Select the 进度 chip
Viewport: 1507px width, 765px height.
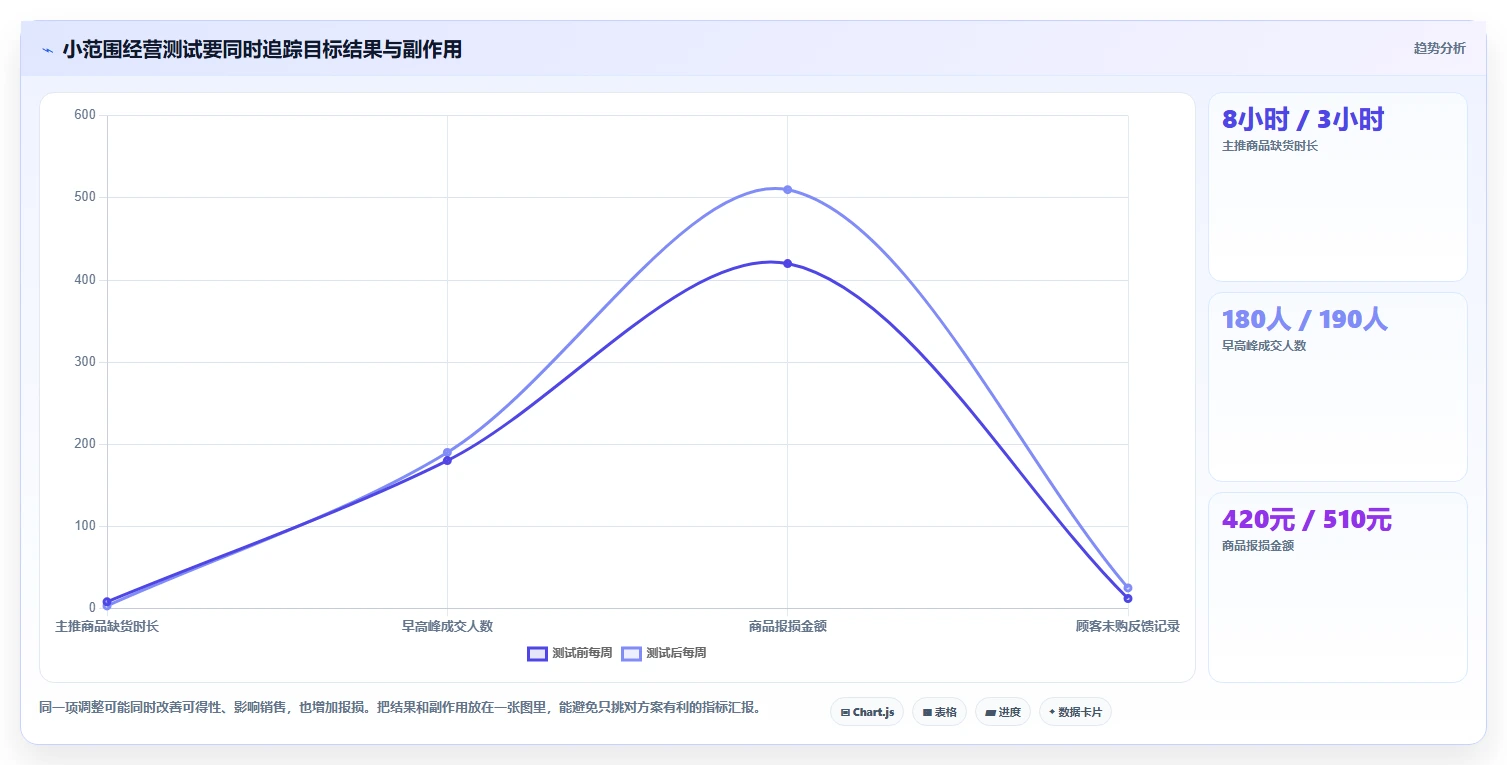[x=1003, y=712]
